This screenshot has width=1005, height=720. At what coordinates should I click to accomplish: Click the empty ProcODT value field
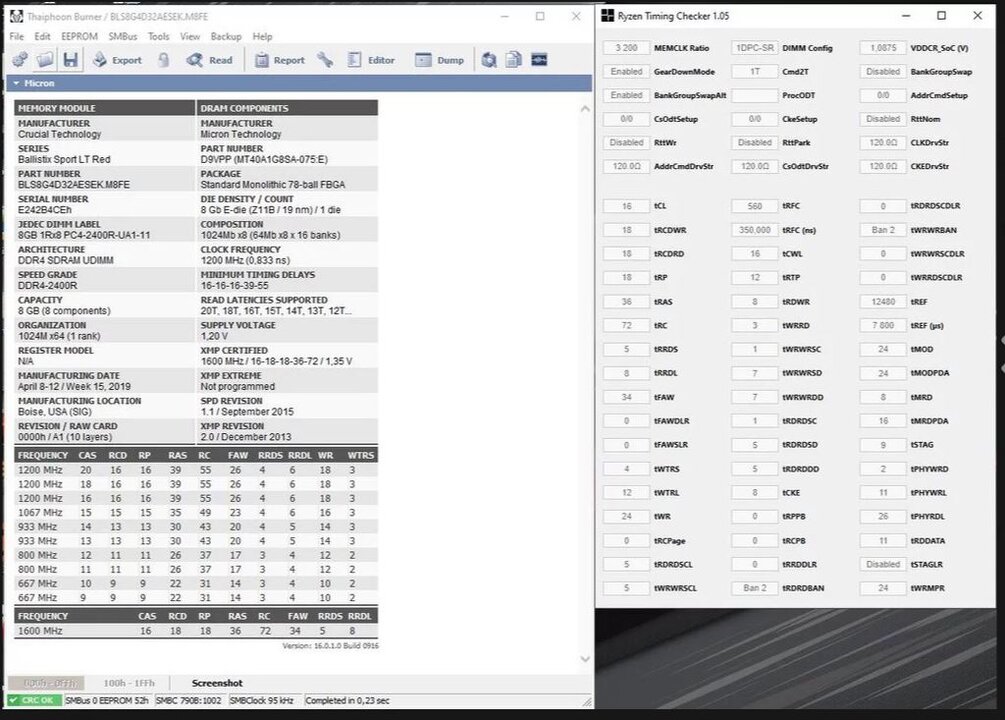[x=754, y=96]
